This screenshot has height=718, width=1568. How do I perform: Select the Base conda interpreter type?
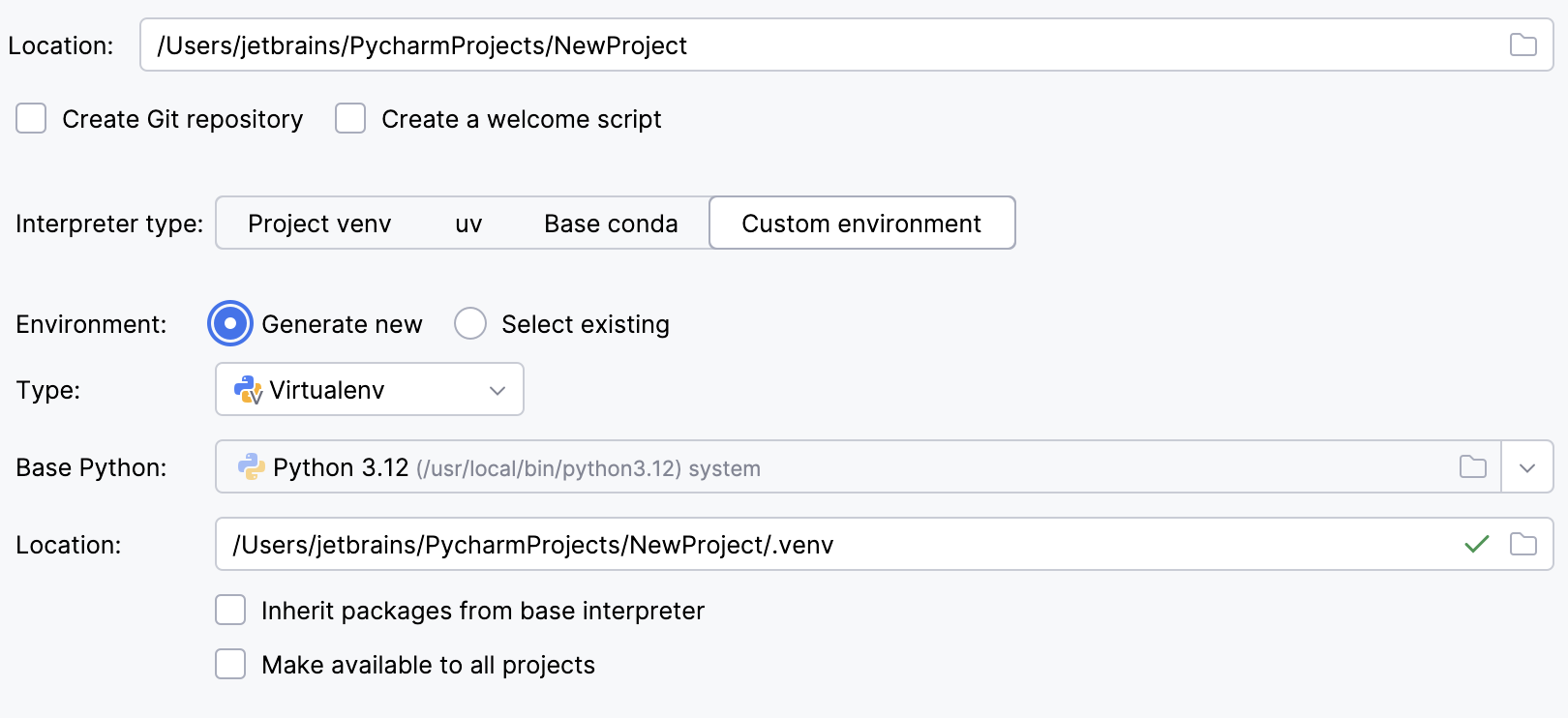[611, 223]
